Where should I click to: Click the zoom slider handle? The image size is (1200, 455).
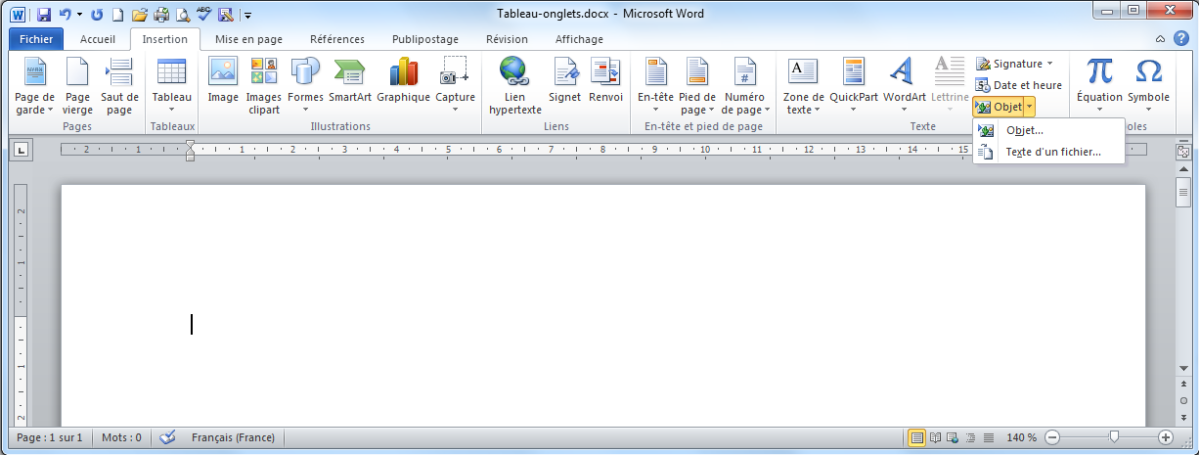(1114, 437)
